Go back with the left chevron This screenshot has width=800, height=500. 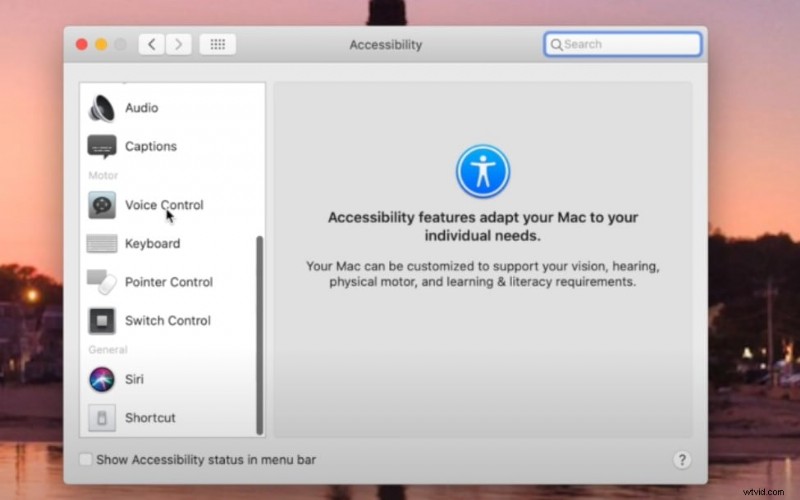point(152,44)
